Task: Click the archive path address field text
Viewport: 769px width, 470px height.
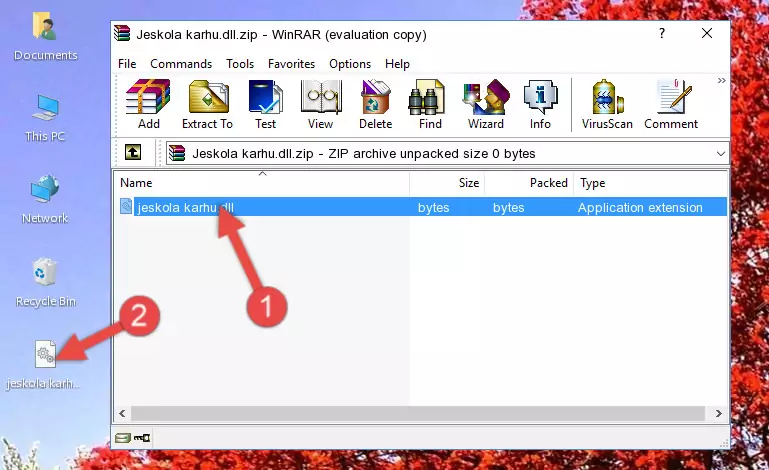Action: (x=363, y=154)
